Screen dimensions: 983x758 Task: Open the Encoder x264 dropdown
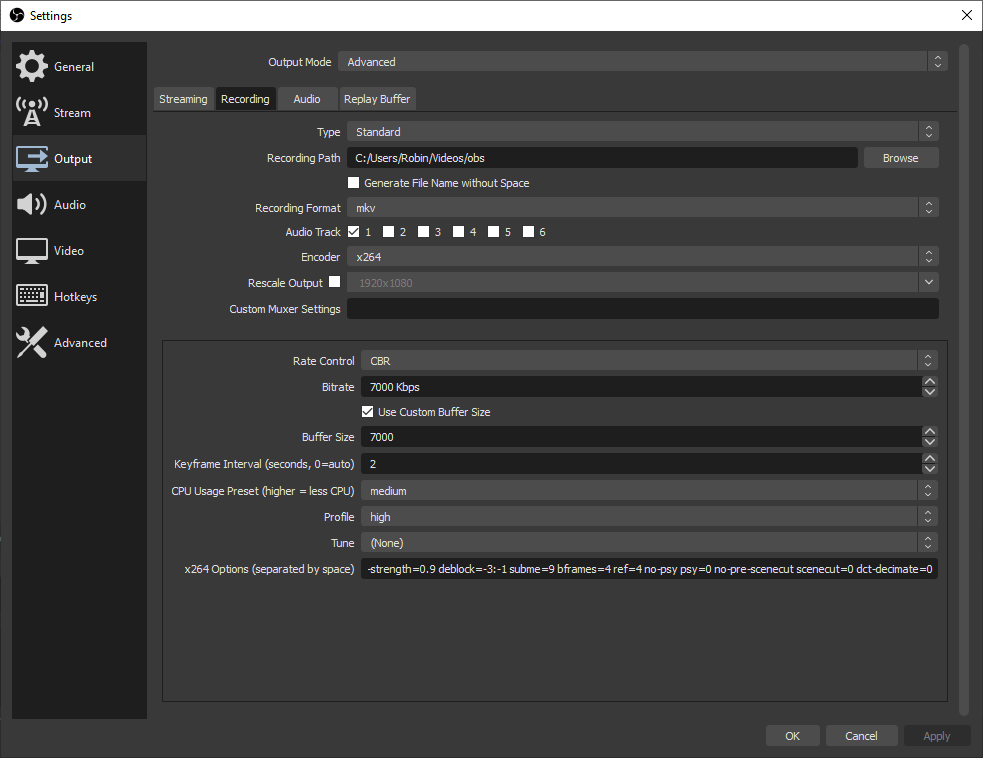tap(643, 256)
